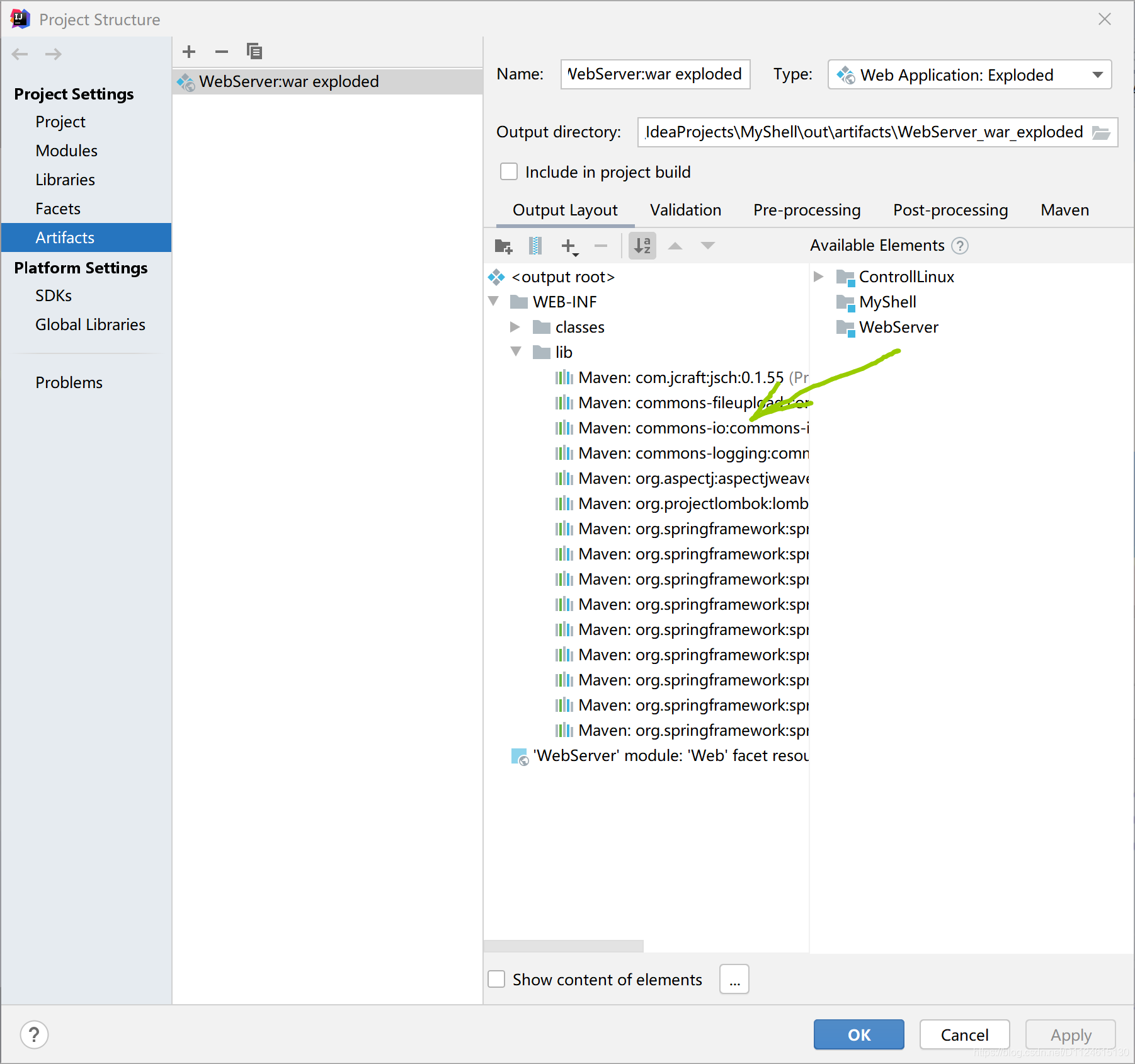
Task: Click the OK button
Action: click(858, 1034)
